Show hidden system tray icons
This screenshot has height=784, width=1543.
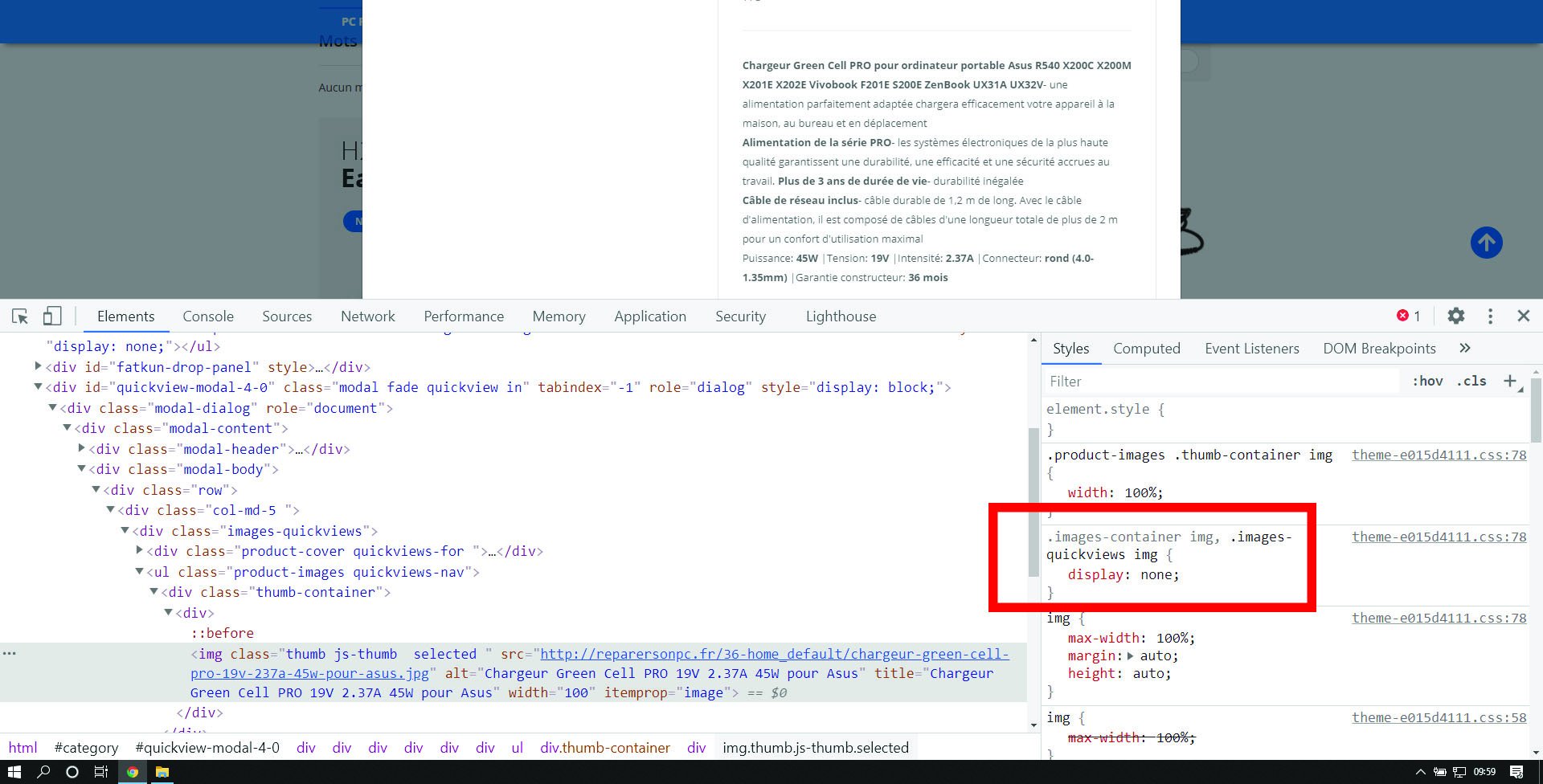click(1420, 772)
